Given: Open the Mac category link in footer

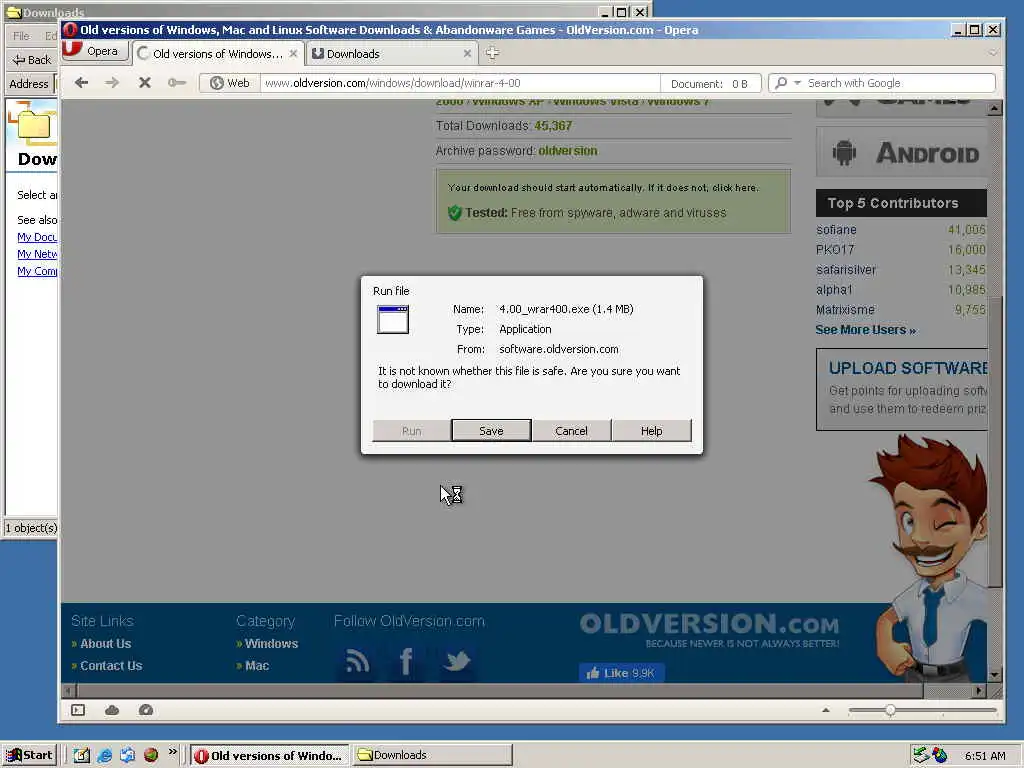Looking at the screenshot, I should point(257,665).
